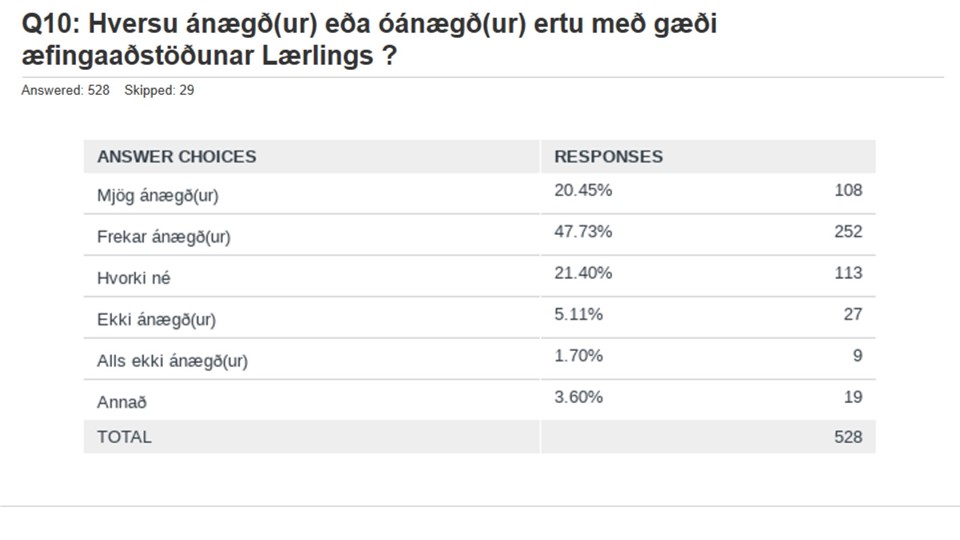960x540 pixels.
Task: Click the 20.45% percentage value
Action: point(583,190)
